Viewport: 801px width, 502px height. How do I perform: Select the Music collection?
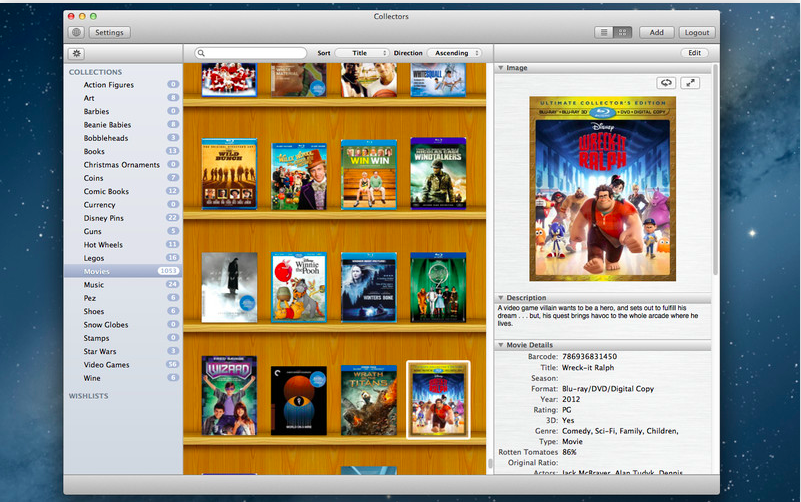click(123, 284)
